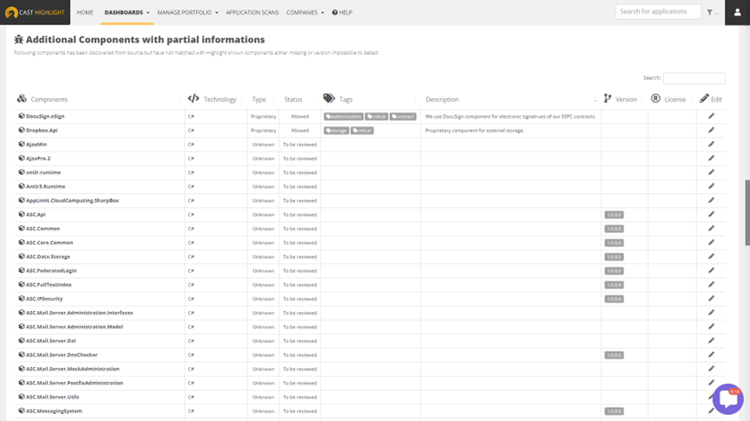Click the edit pencil for DocuSign.eSign
The height and width of the screenshot is (421, 750).
(x=711, y=116)
